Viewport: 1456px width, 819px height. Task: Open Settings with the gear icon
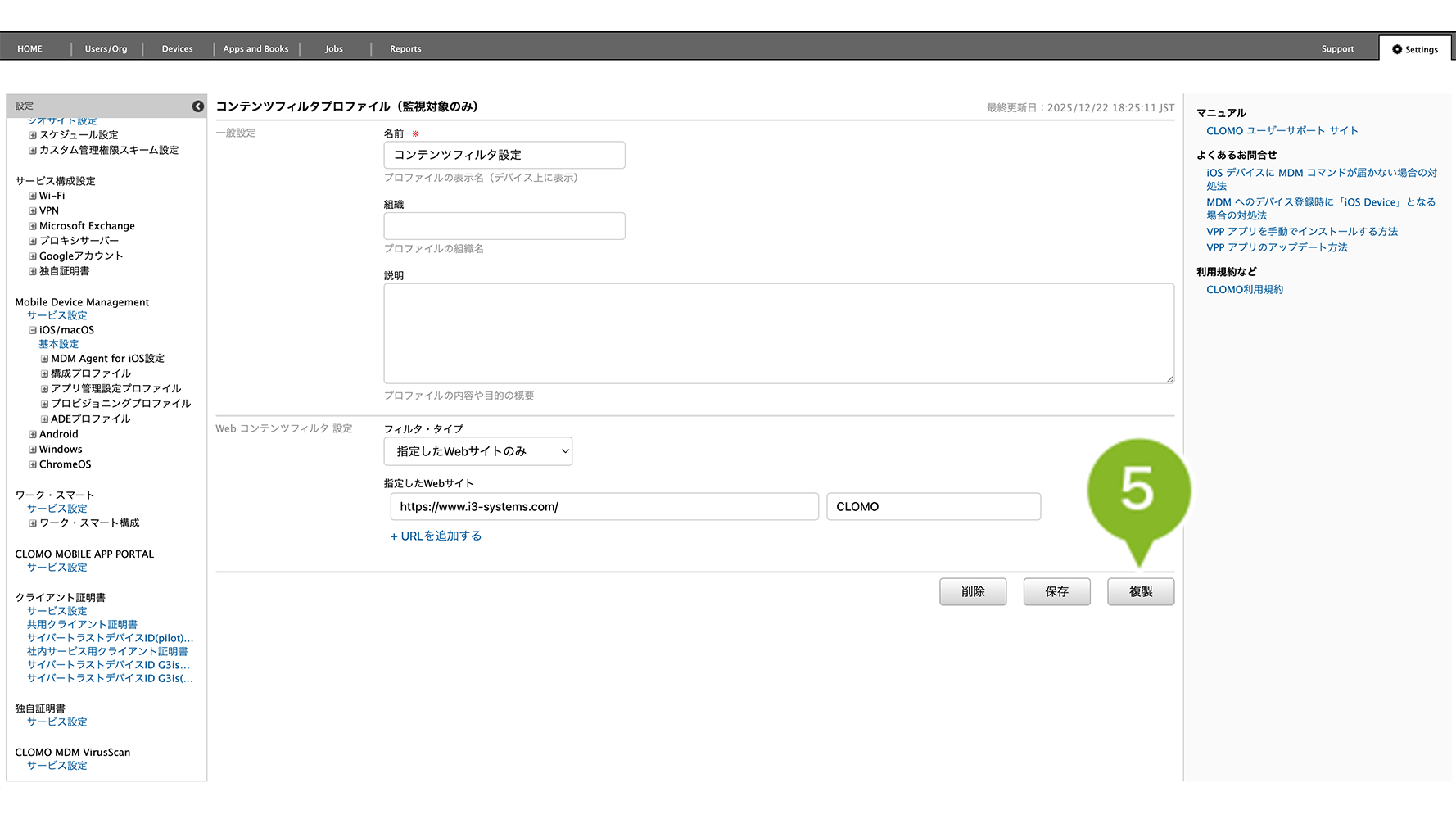tap(1414, 49)
